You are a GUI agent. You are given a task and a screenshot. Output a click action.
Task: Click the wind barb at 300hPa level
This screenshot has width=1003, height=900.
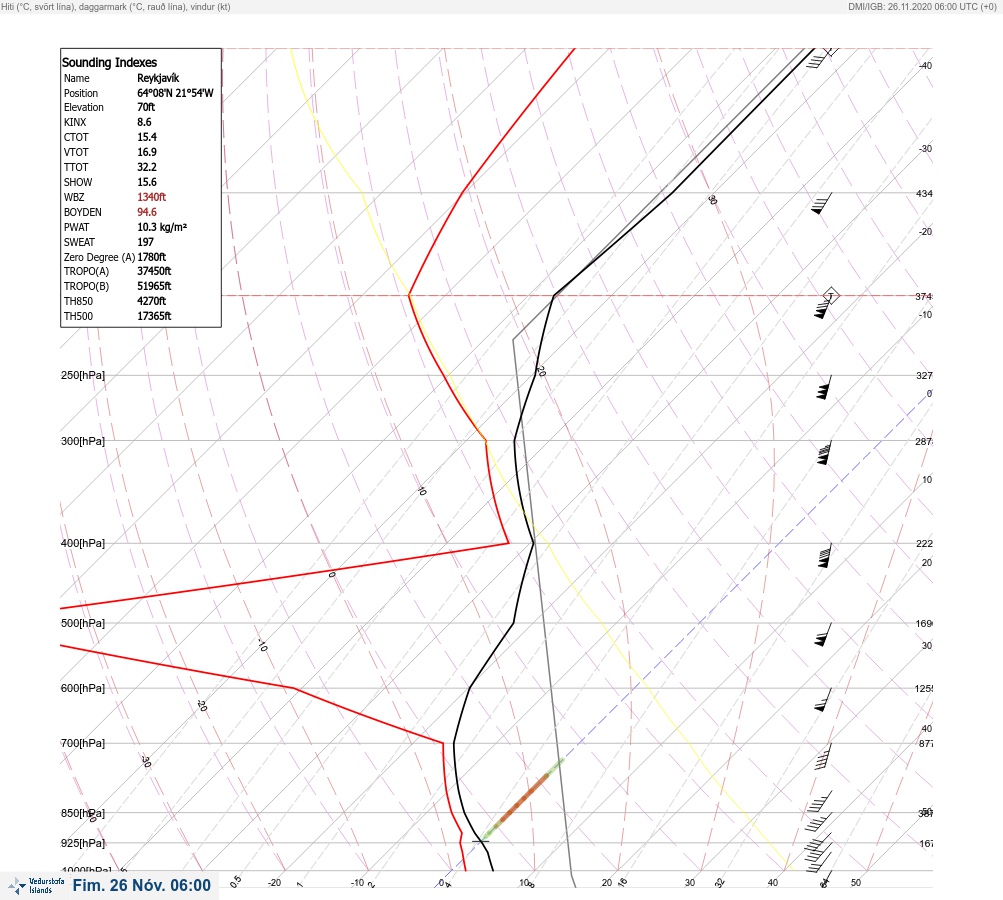[x=824, y=453]
